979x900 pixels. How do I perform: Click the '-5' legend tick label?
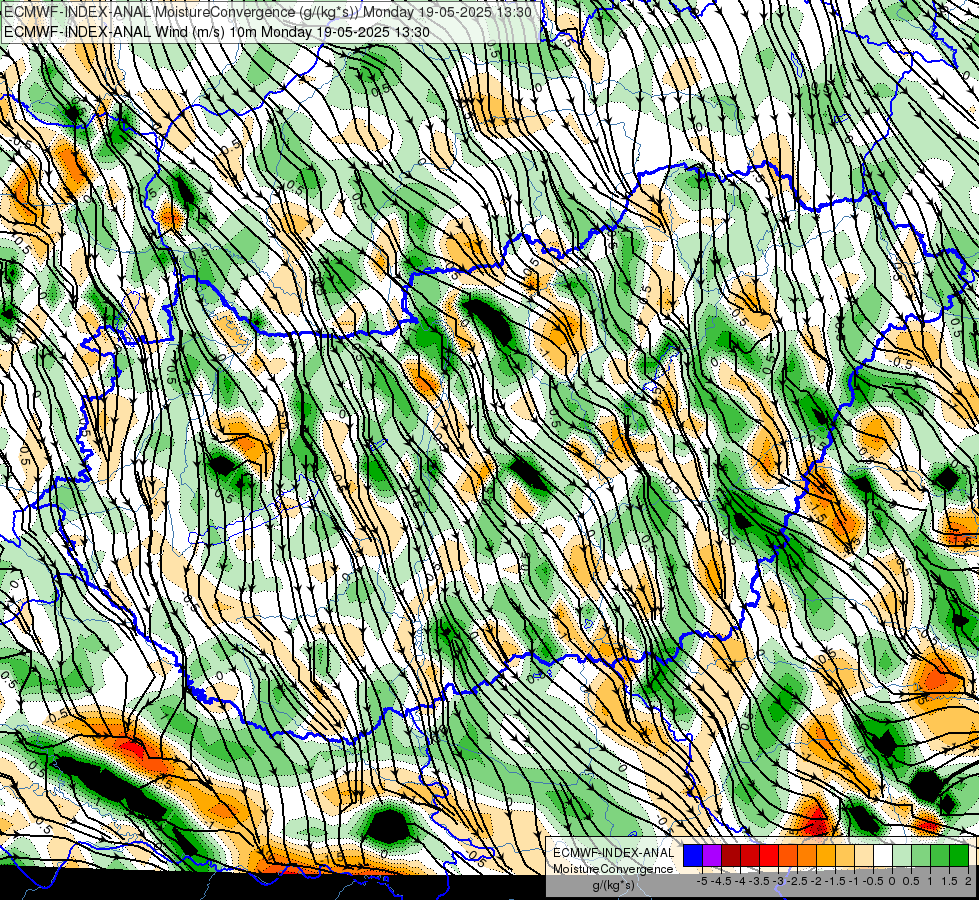[x=702, y=881]
